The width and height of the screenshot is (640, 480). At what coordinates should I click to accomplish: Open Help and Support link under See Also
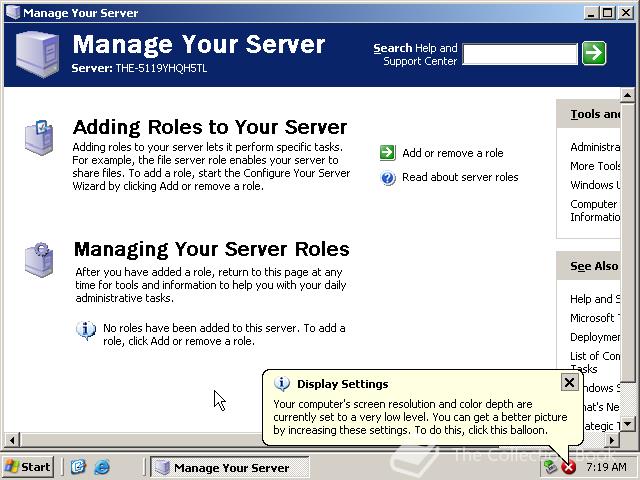pos(595,299)
